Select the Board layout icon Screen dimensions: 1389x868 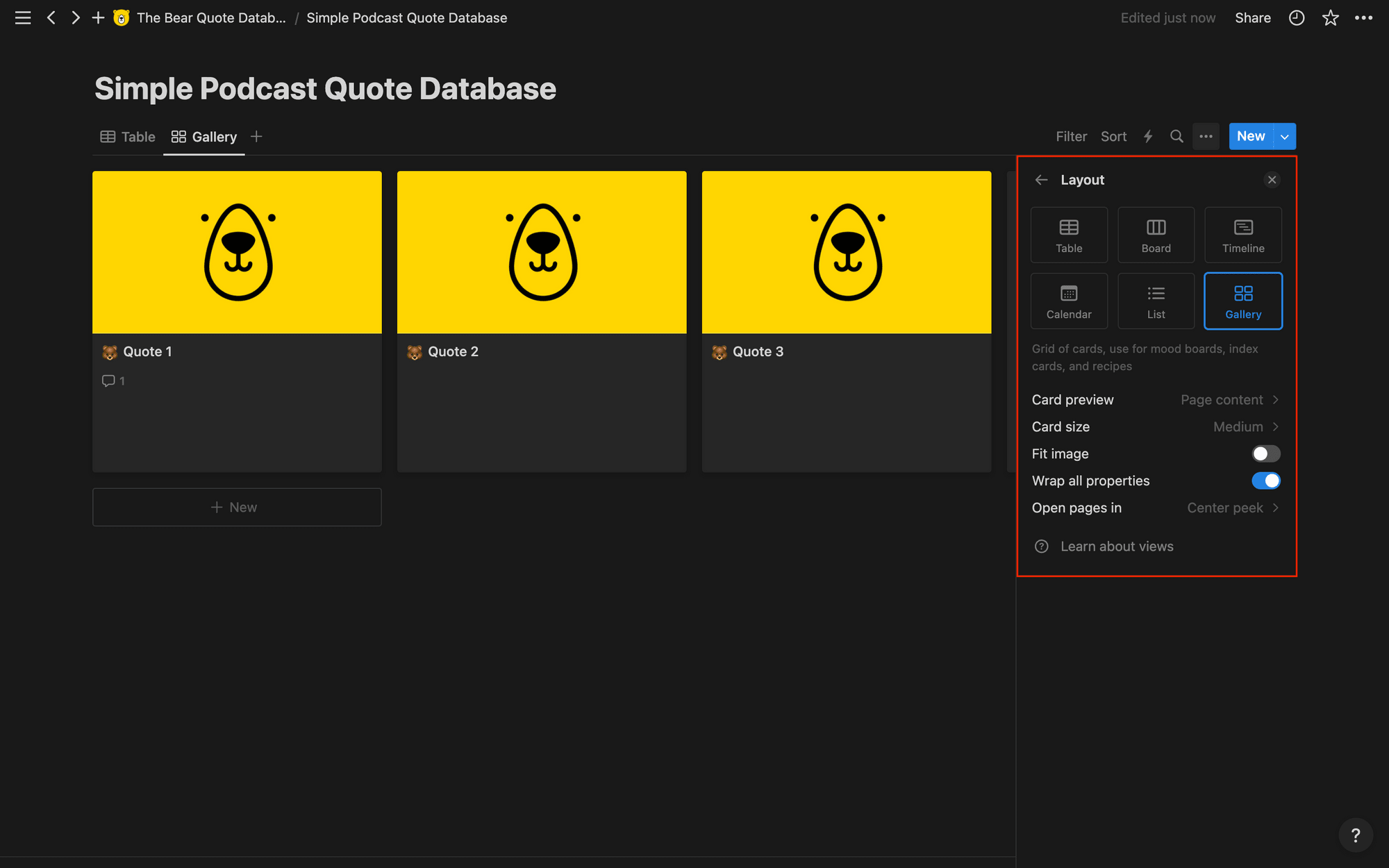tap(1156, 234)
